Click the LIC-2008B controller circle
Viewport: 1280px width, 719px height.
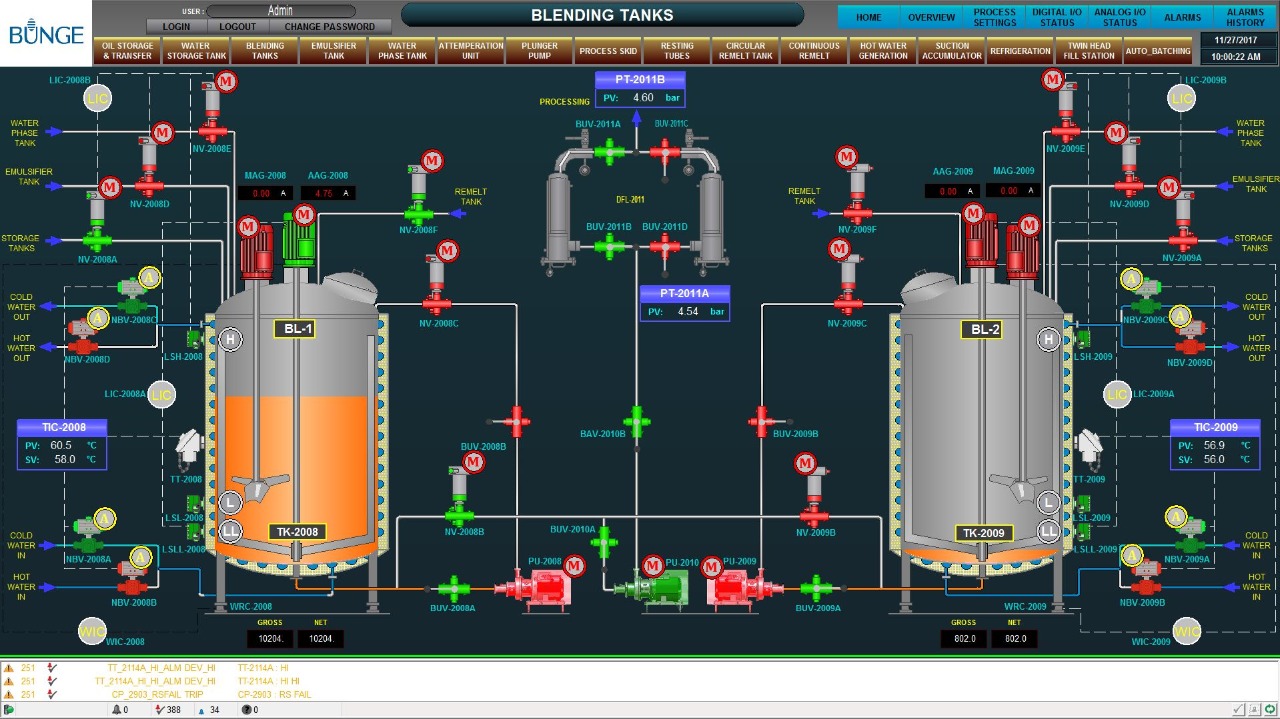coord(97,99)
